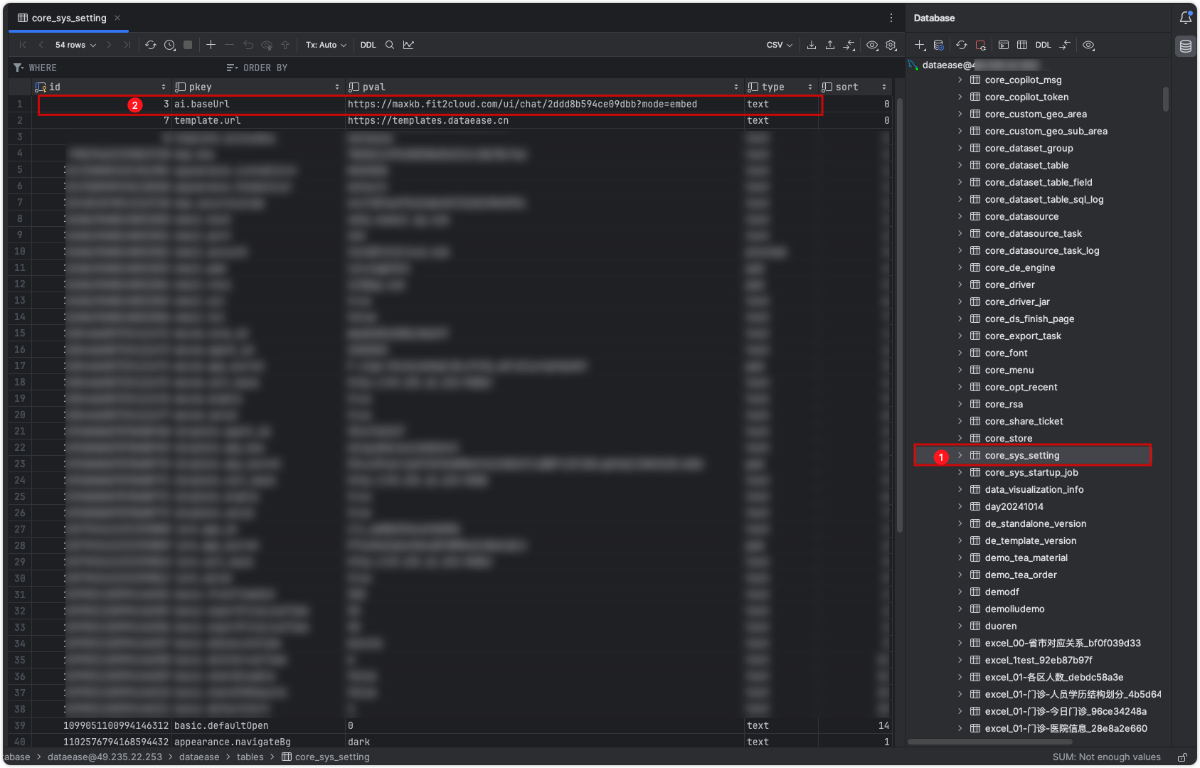Deactivate the connection with the red stop icon
The width and height of the screenshot is (1200, 768).
point(981,45)
